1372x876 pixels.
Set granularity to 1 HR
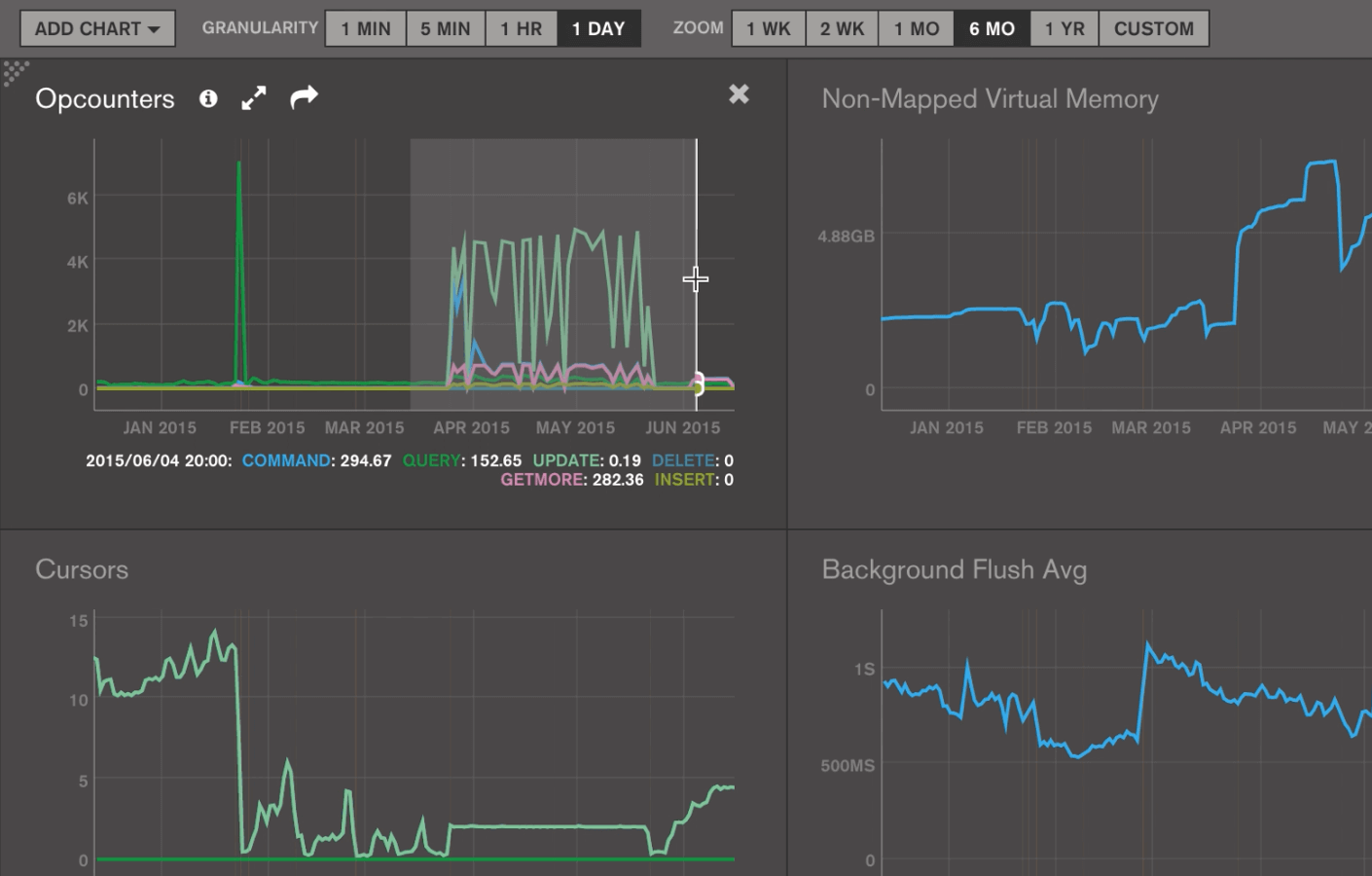[x=521, y=28]
